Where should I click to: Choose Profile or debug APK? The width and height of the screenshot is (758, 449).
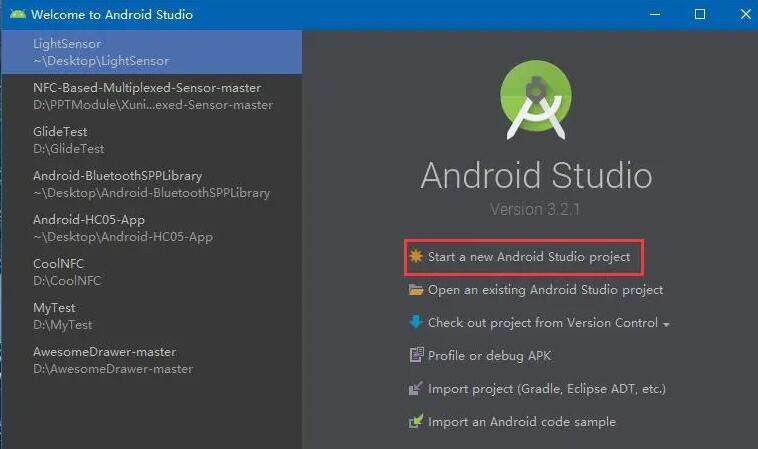tap(489, 356)
